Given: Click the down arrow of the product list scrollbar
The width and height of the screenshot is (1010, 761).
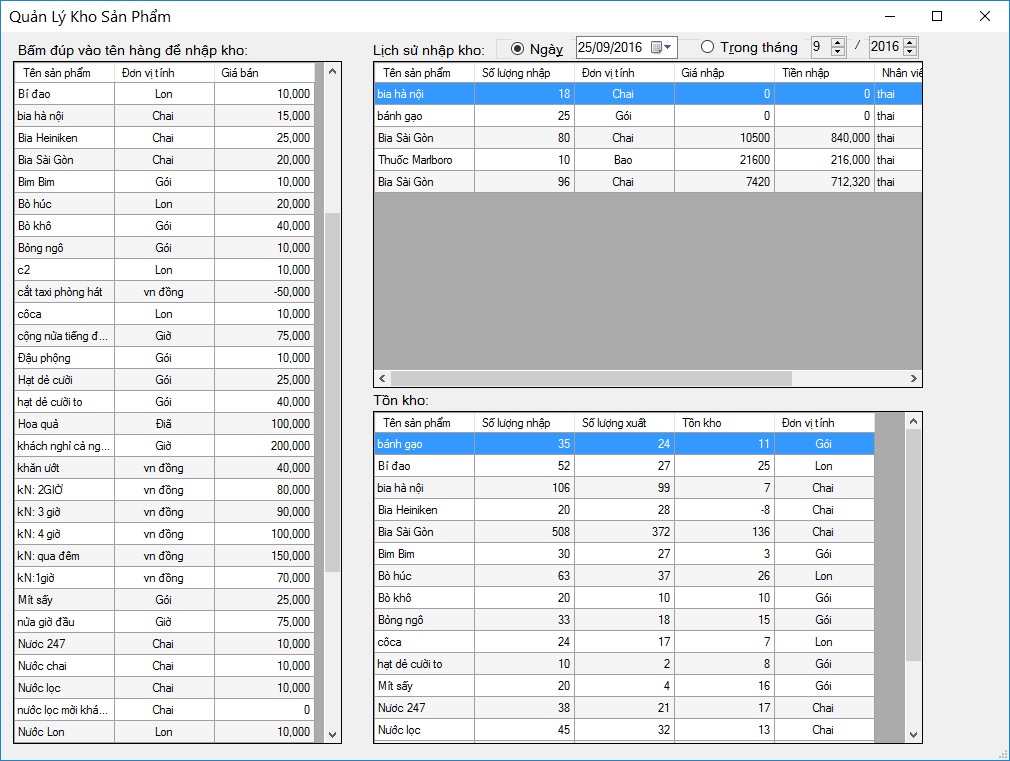Looking at the screenshot, I should [332, 734].
